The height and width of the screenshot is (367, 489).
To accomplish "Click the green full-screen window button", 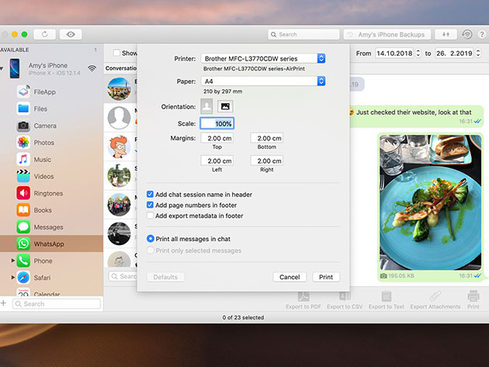I will tap(24, 34).
